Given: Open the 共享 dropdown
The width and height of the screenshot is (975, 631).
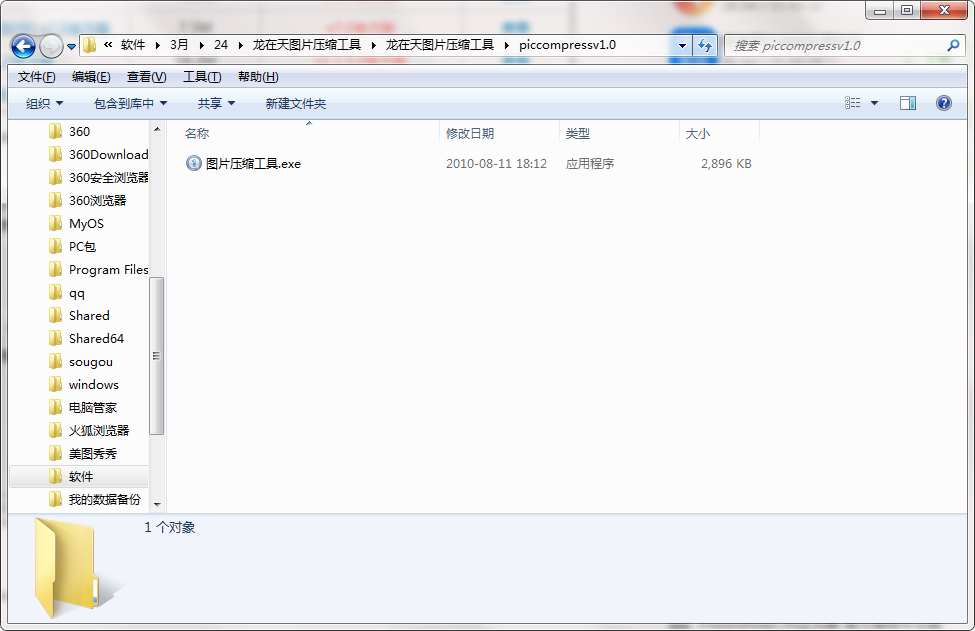Looking at the screenshot, I should tap(216, 103).
